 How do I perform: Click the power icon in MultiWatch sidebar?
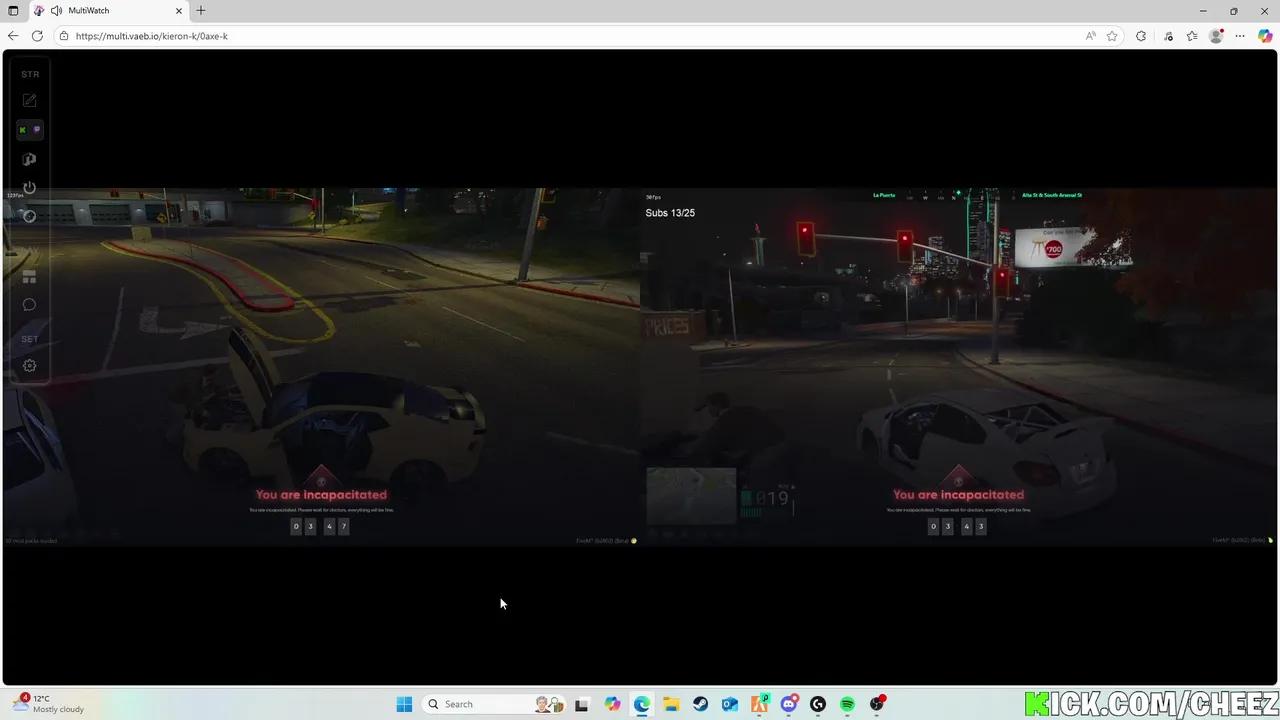point(30,188)
